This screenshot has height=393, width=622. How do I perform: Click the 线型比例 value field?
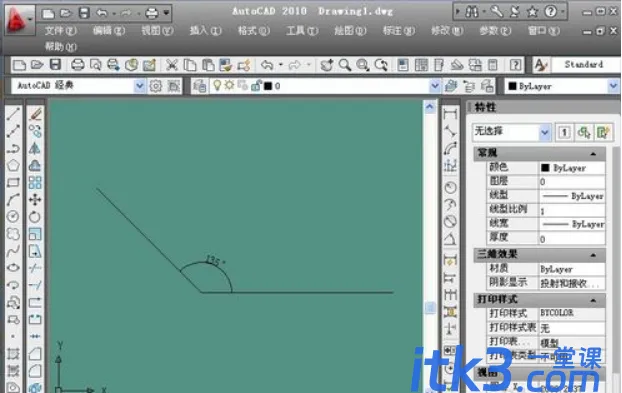point(572,211)
